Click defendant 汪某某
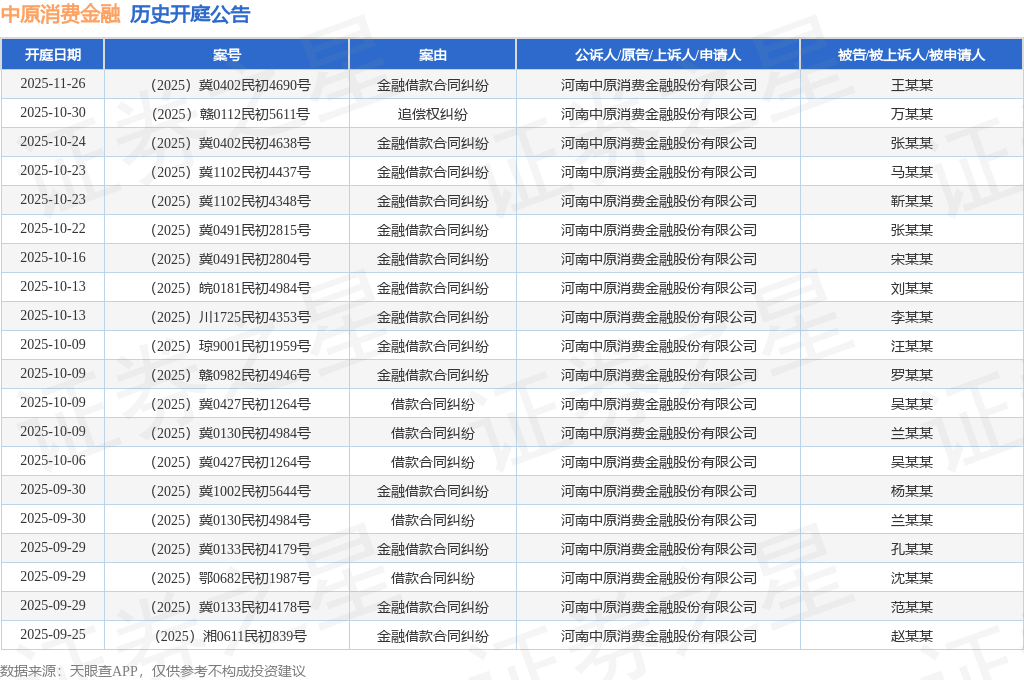The width and height of the screenshot is (1024, 680). pos(912,346)
